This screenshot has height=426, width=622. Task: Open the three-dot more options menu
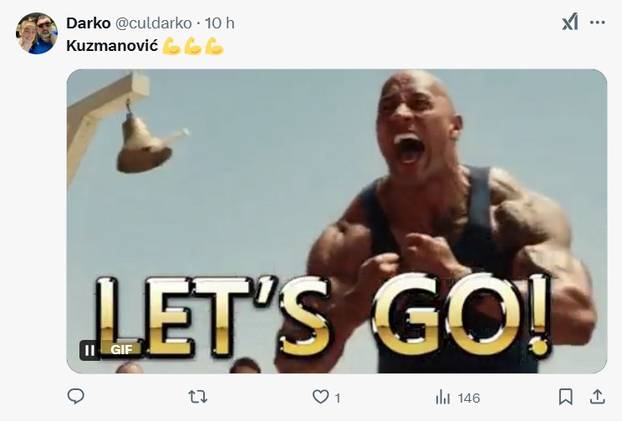pyautogui.click(x=597, y=22)
